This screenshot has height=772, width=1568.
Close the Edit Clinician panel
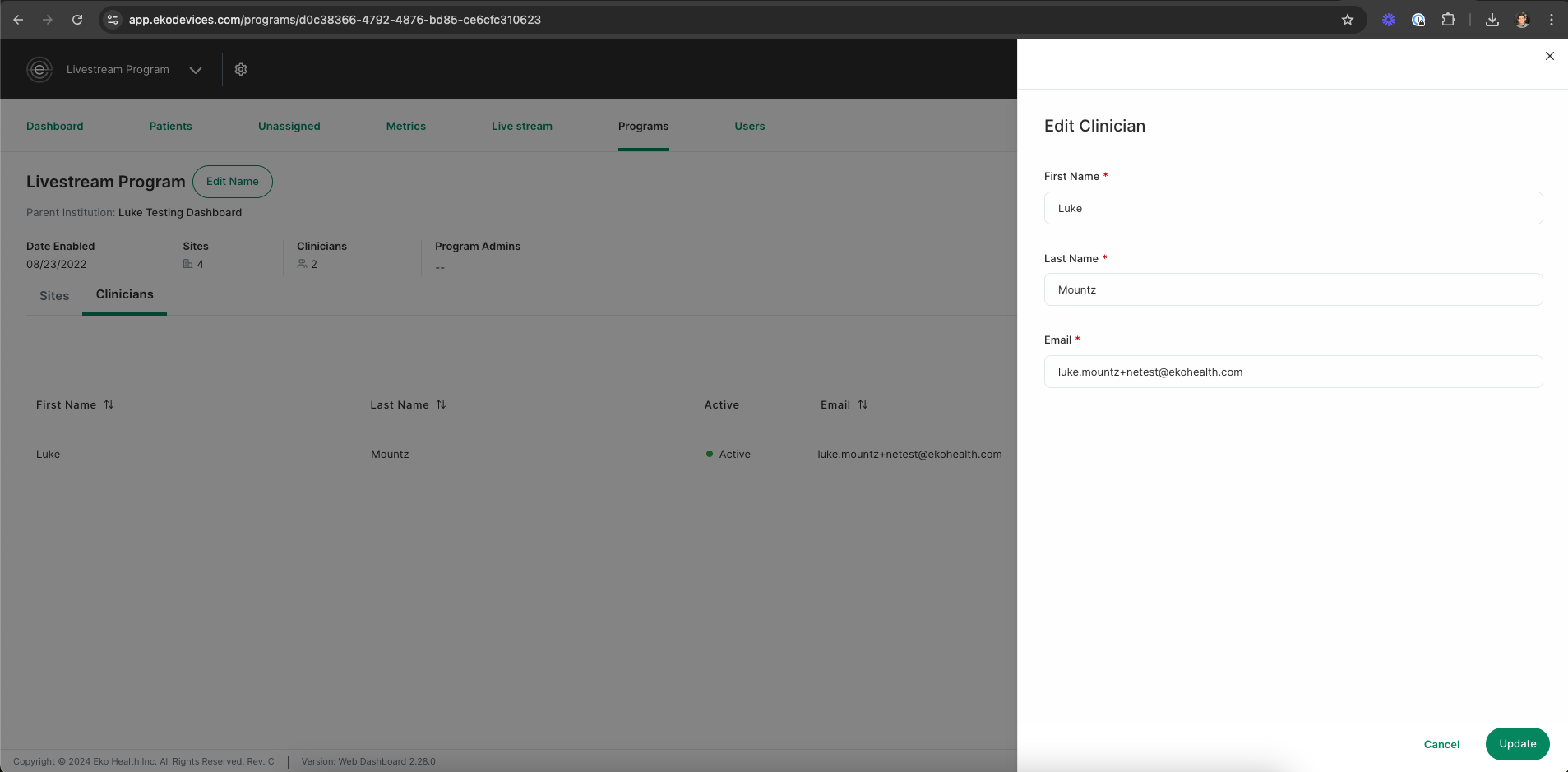point(1550,56)
